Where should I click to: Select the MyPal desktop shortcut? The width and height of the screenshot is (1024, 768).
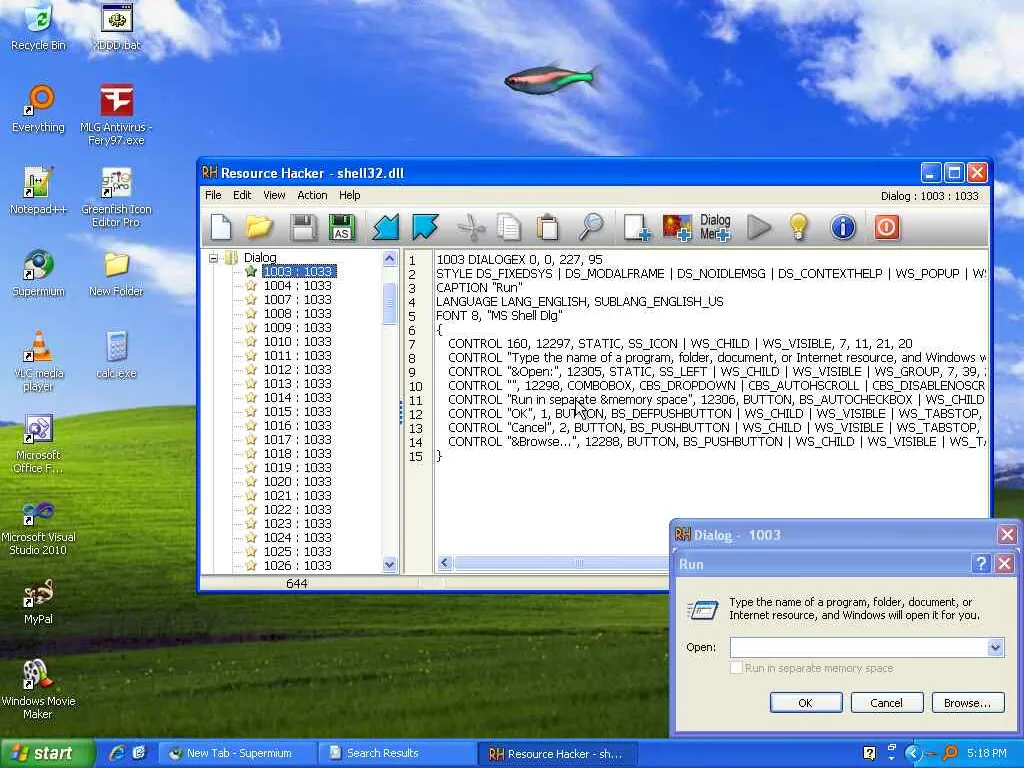point(39,601)
